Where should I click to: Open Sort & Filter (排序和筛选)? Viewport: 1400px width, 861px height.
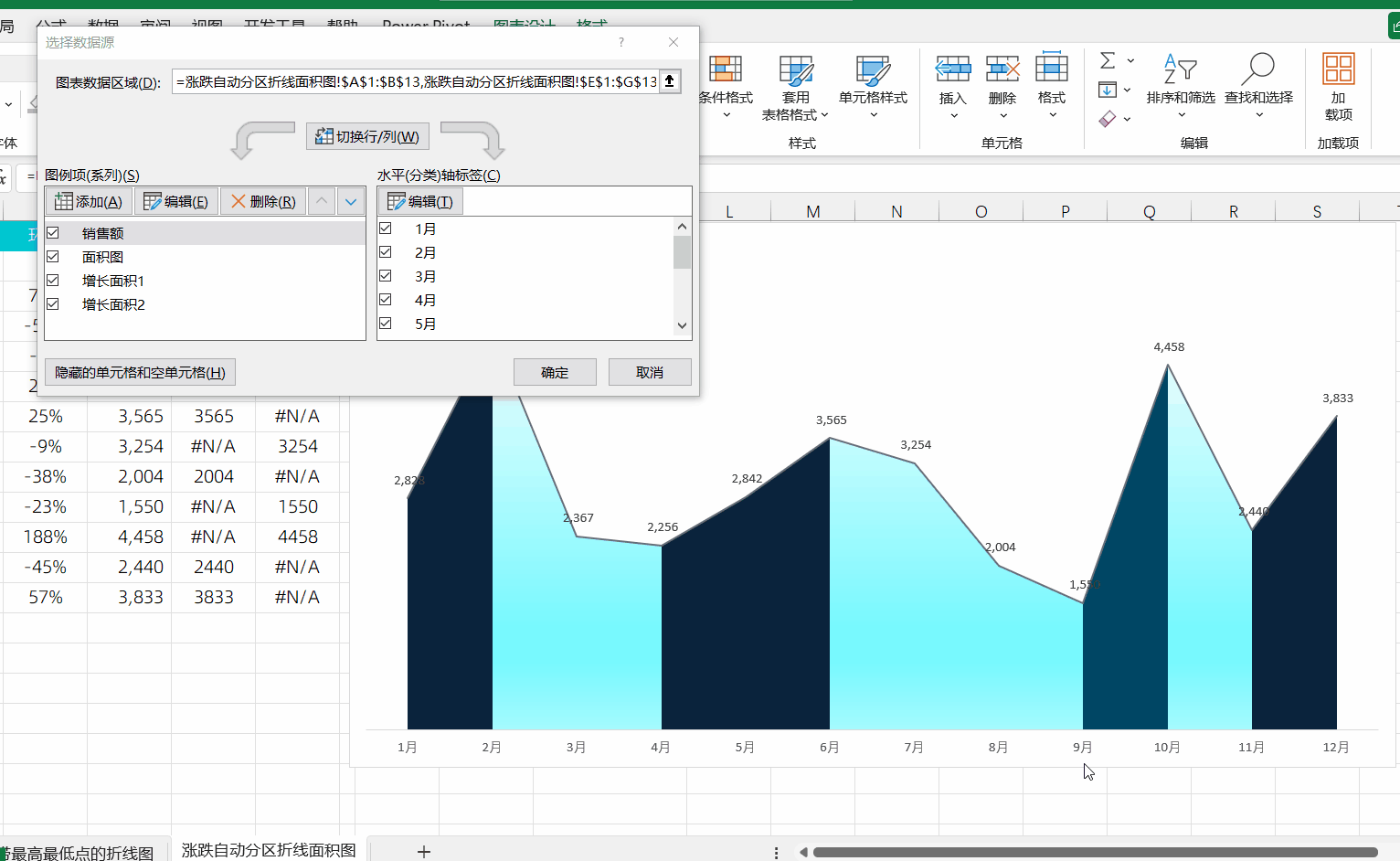tap(1181, 87)
